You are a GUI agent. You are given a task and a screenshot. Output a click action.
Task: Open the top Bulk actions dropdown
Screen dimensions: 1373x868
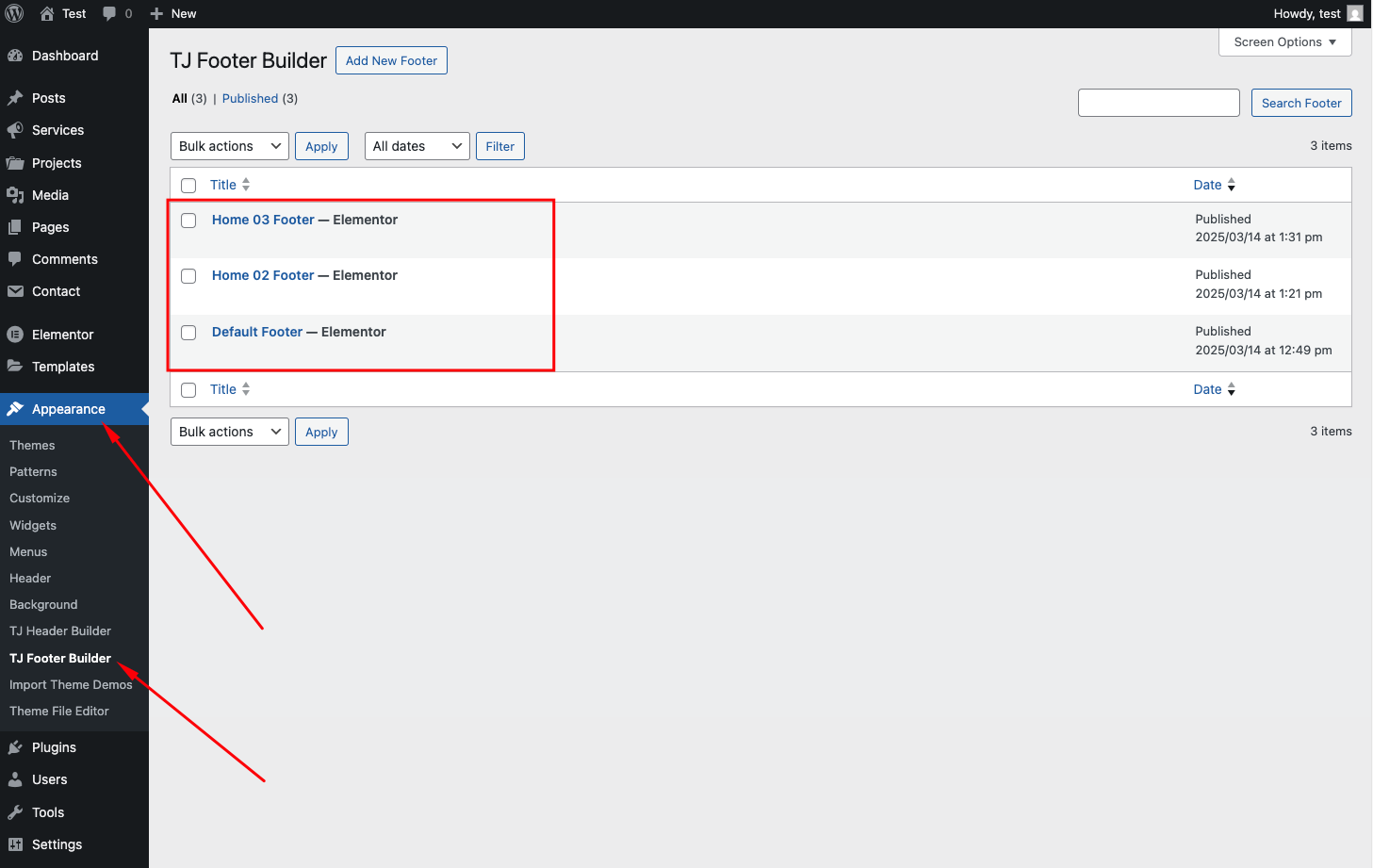(230, 146)
